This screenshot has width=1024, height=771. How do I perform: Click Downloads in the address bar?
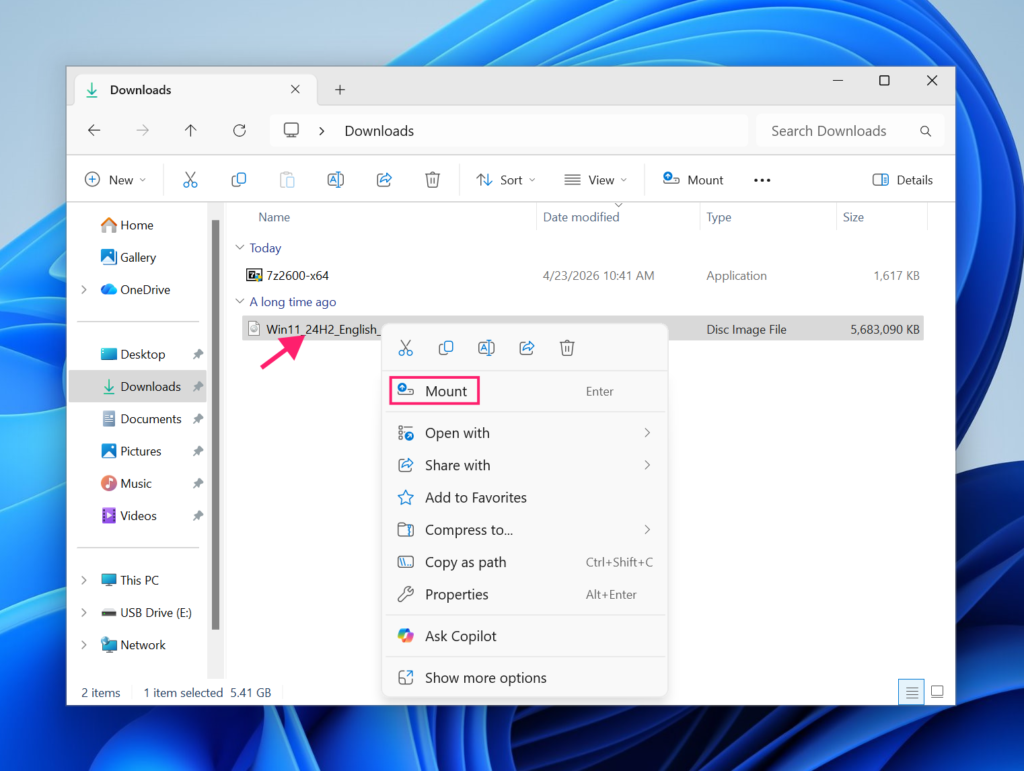[x=379, y=131]
